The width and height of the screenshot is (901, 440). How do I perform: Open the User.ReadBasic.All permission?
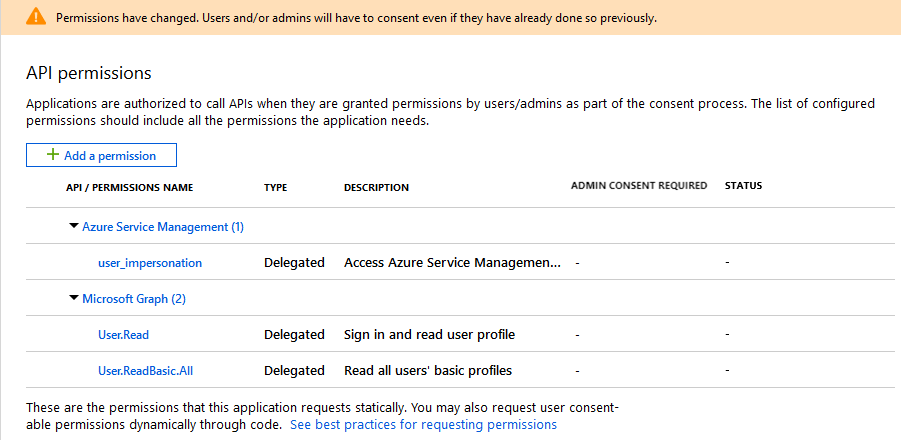(145, 371)
